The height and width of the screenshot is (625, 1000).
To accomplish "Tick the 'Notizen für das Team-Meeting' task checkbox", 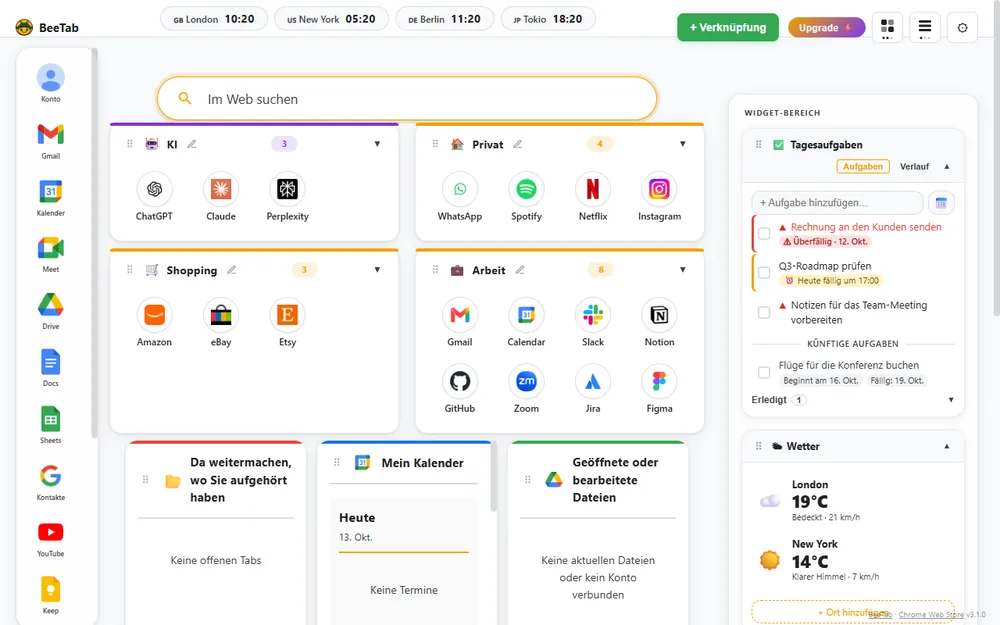I will click(763, 312).
